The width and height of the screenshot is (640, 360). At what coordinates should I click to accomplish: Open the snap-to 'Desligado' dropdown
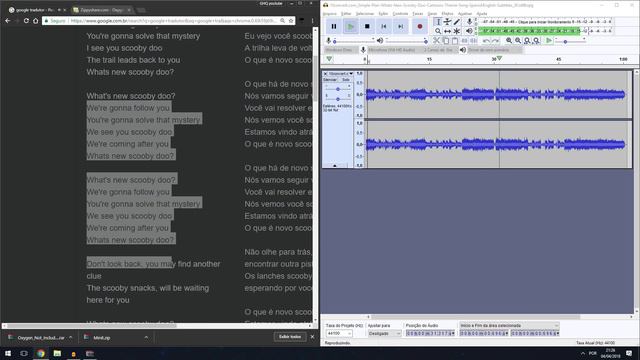pos(384,333)
